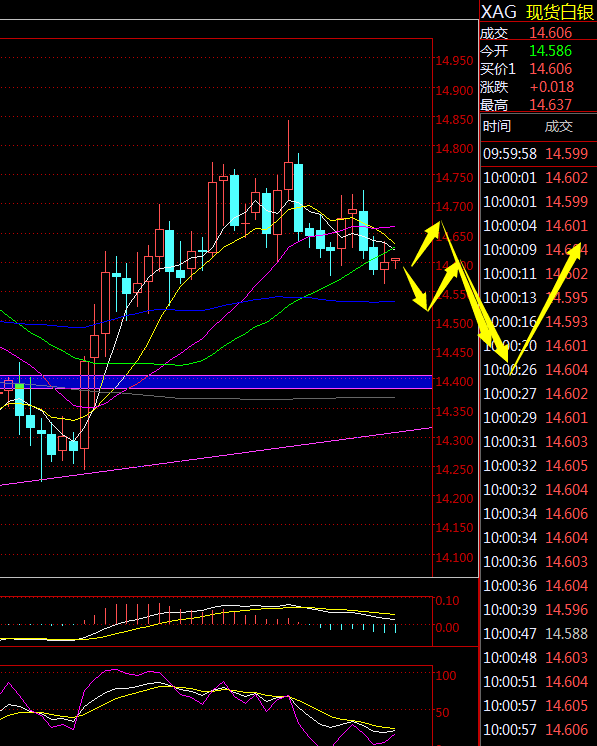Select the 10:00:48 tick at 14.603
597x746 pixels.
(x=538, y=658)
